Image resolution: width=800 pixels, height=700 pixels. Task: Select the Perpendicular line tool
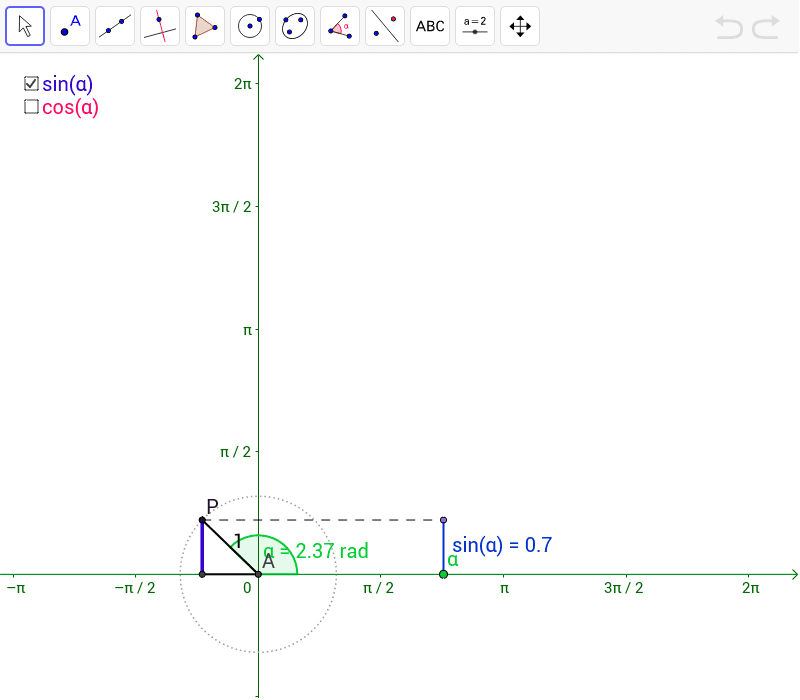(x=160, y=26)
